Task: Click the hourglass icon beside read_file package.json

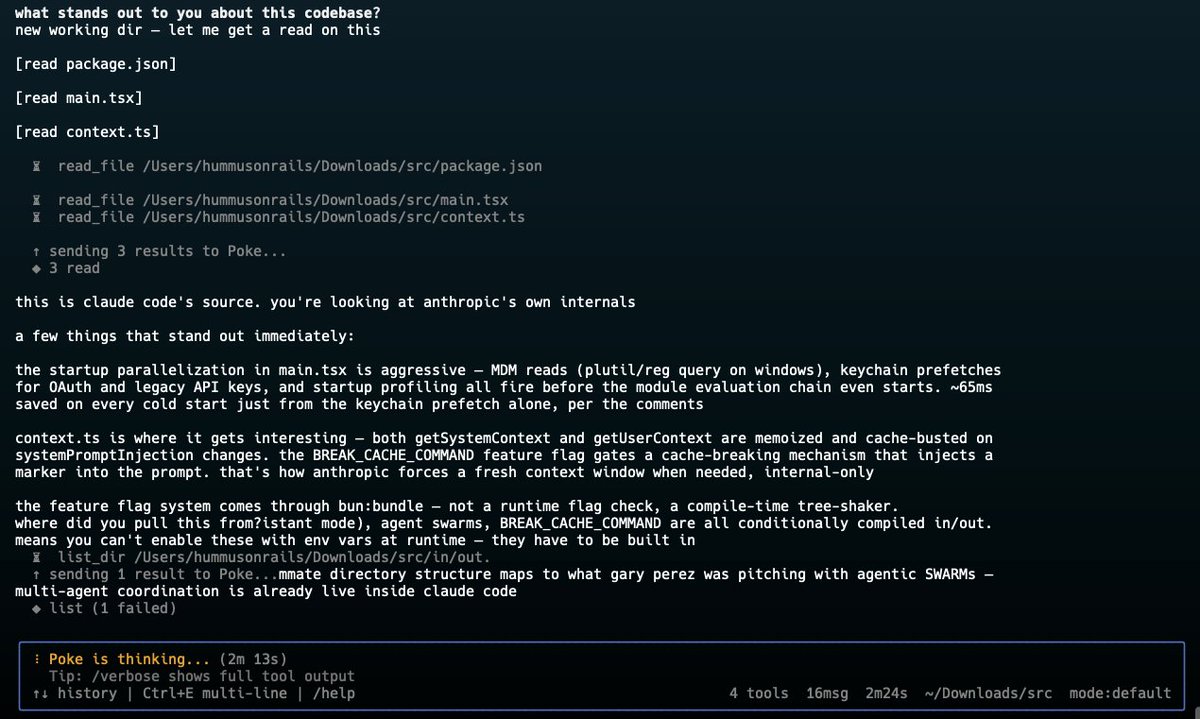Action: [37, 166]
